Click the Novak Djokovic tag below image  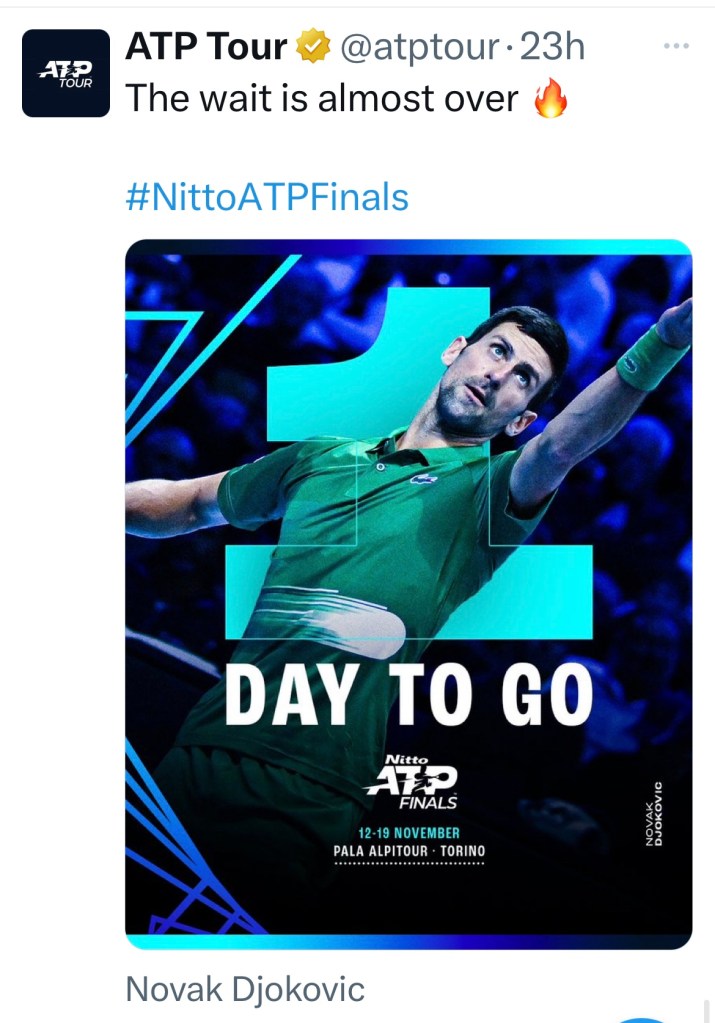pyautogui.click(x=245, y=989)
